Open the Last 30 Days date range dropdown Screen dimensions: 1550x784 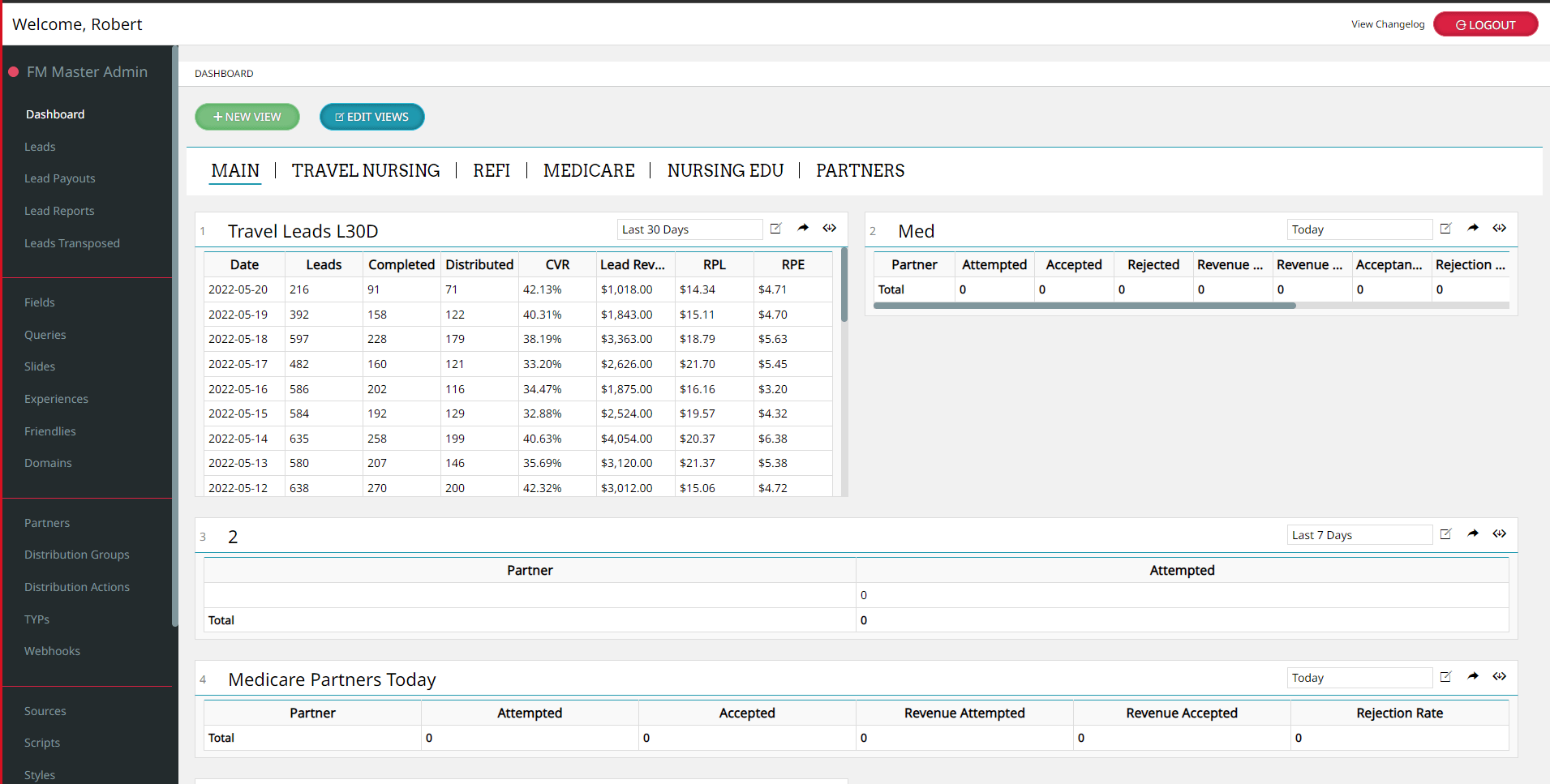pyautogui.click(x=689, y=229)
